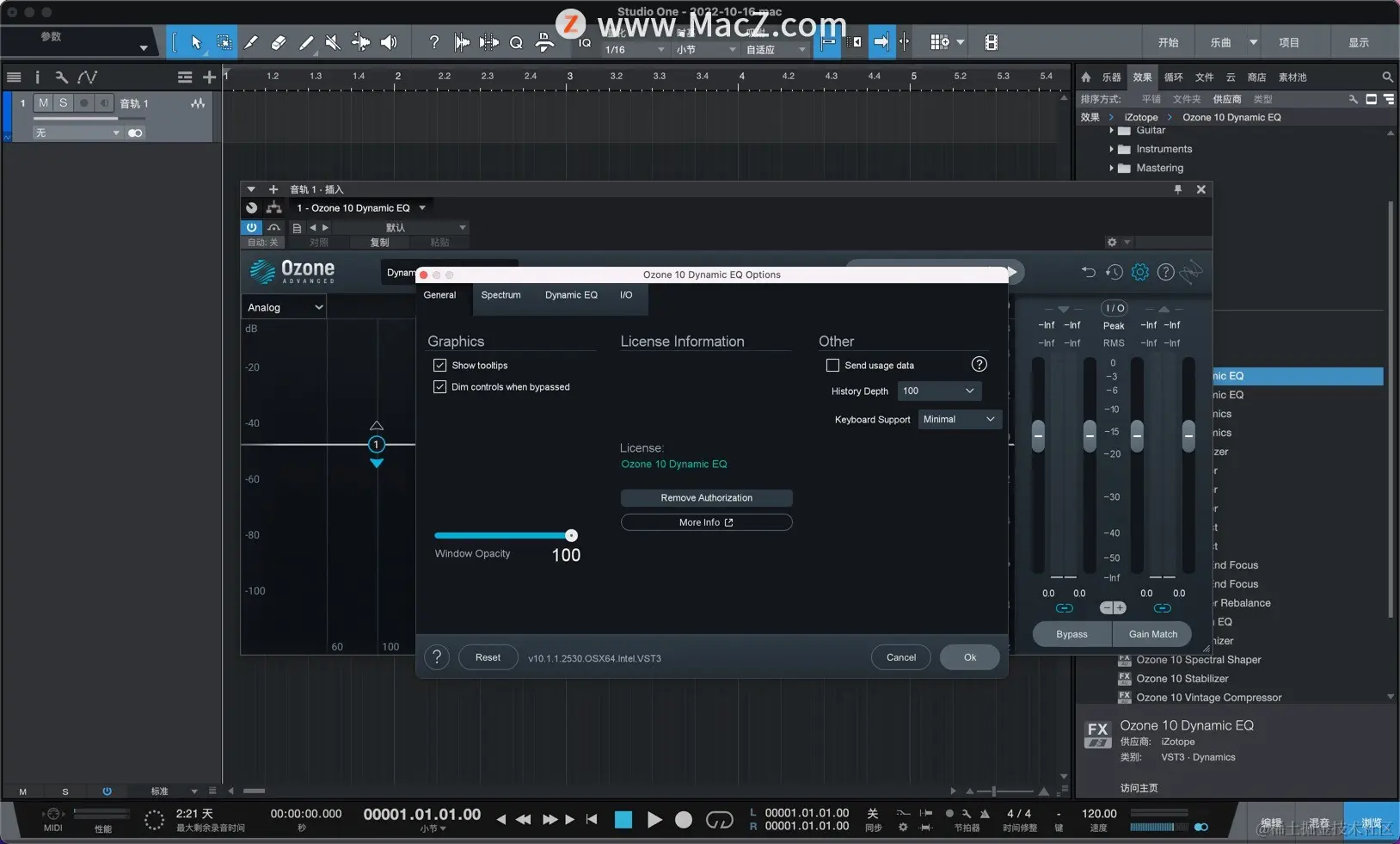Switch to the Dynamic EQ options tab
The width and height of the screenshot is (1400, 844).
[571, 295]
